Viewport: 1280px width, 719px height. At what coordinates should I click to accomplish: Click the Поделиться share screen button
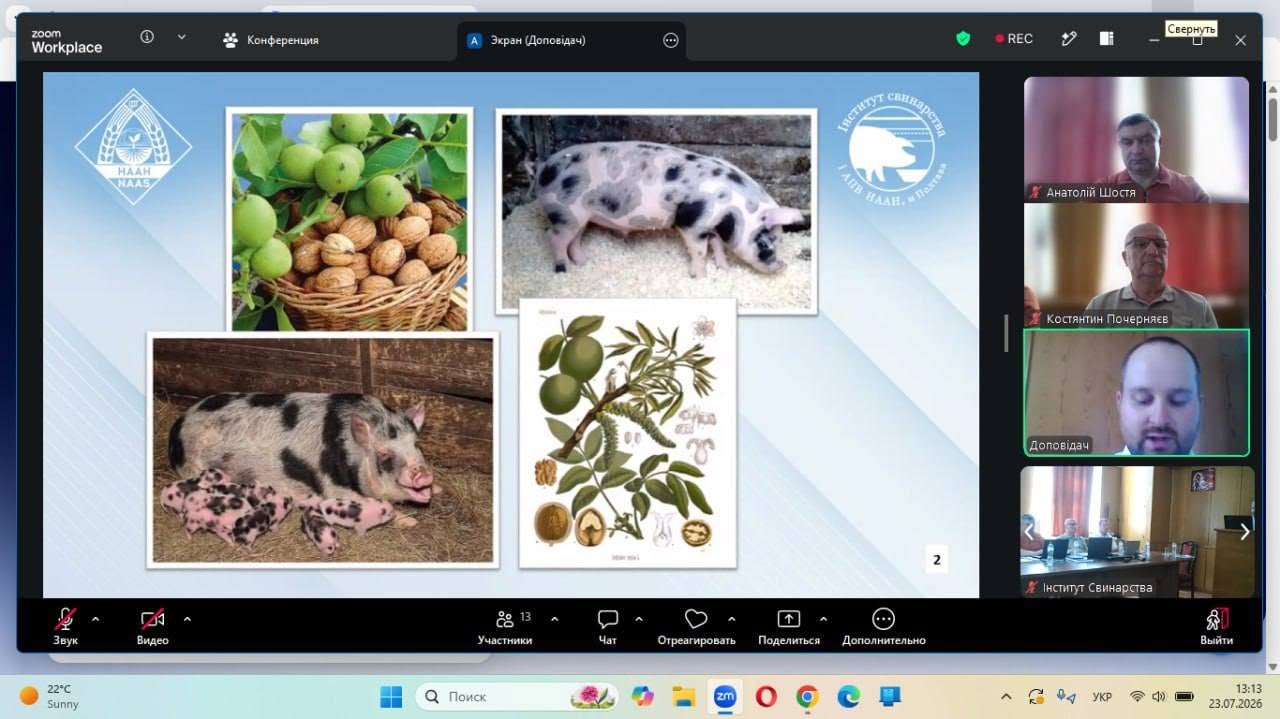point(789,626)
